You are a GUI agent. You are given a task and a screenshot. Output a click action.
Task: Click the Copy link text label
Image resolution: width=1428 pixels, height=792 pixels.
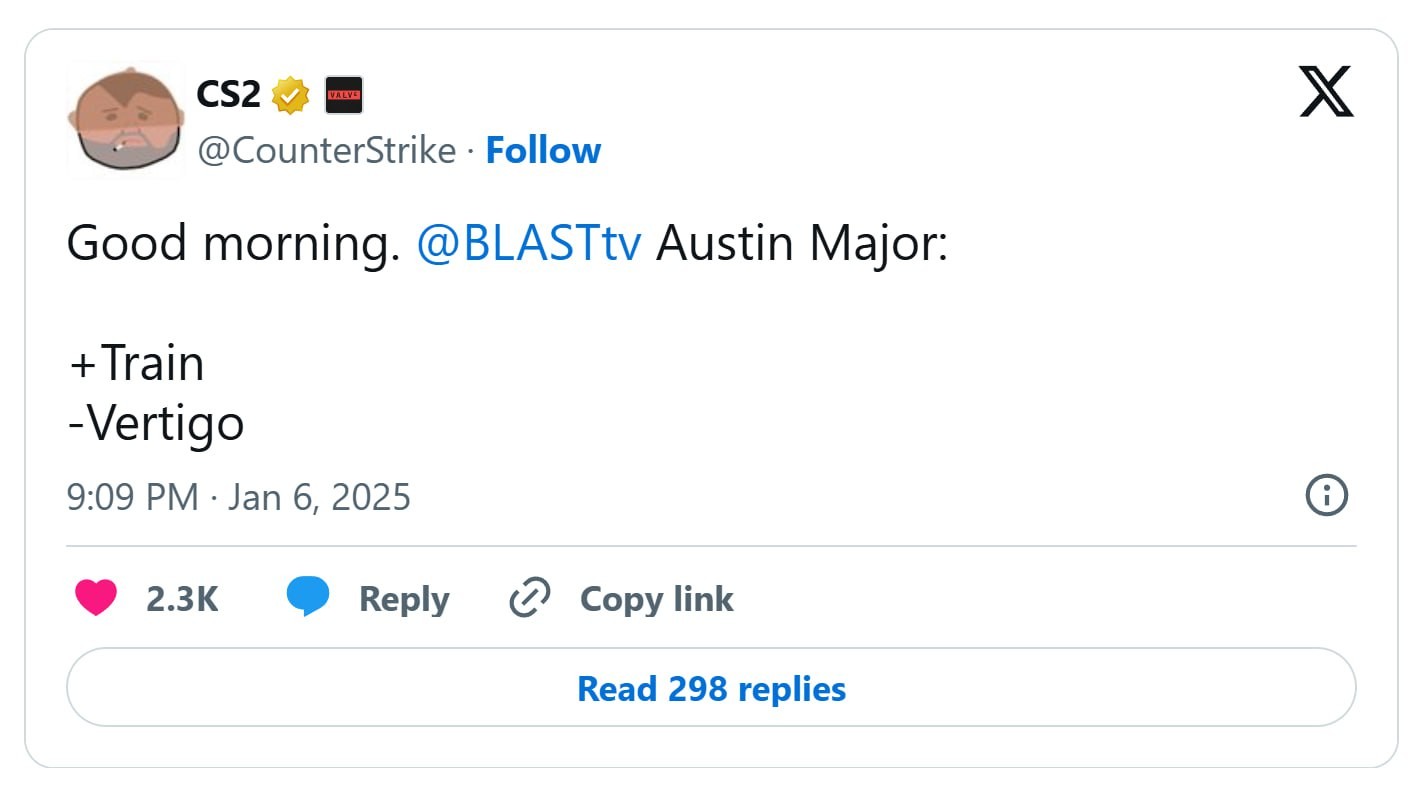point(656,599)
